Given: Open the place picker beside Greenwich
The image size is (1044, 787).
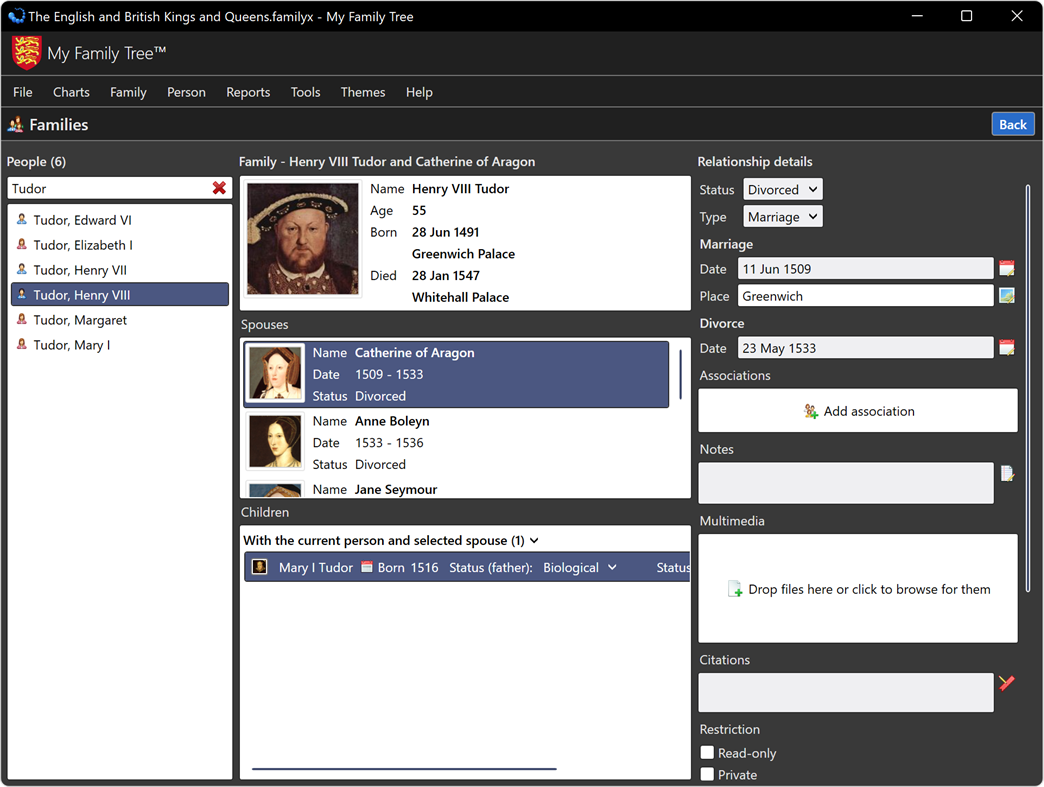Looking at the screenshot, I should coord(1006,295).
